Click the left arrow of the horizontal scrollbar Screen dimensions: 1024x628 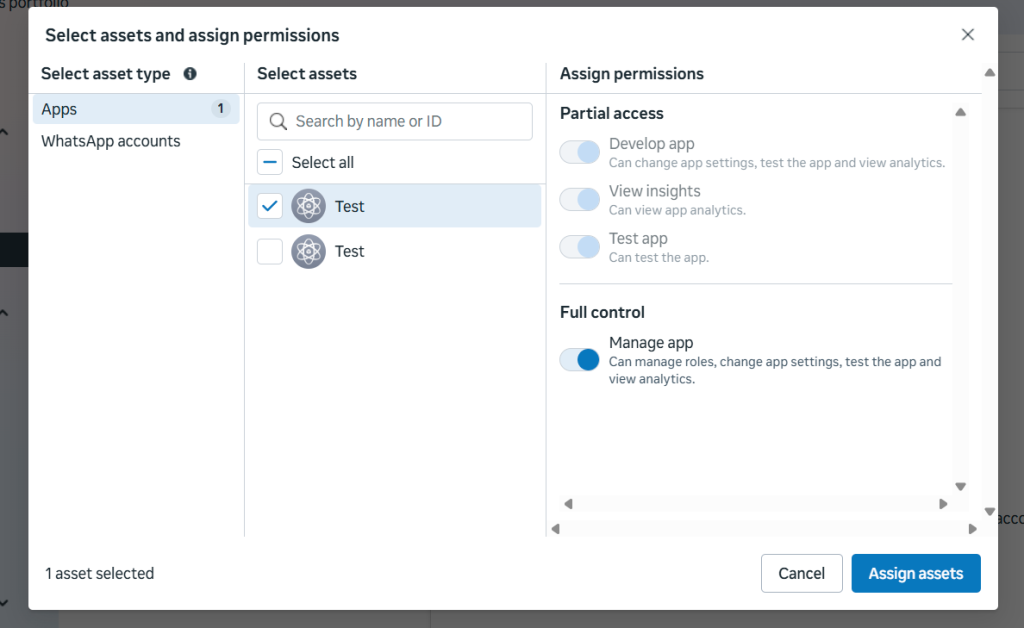click(x=568, y=503)
